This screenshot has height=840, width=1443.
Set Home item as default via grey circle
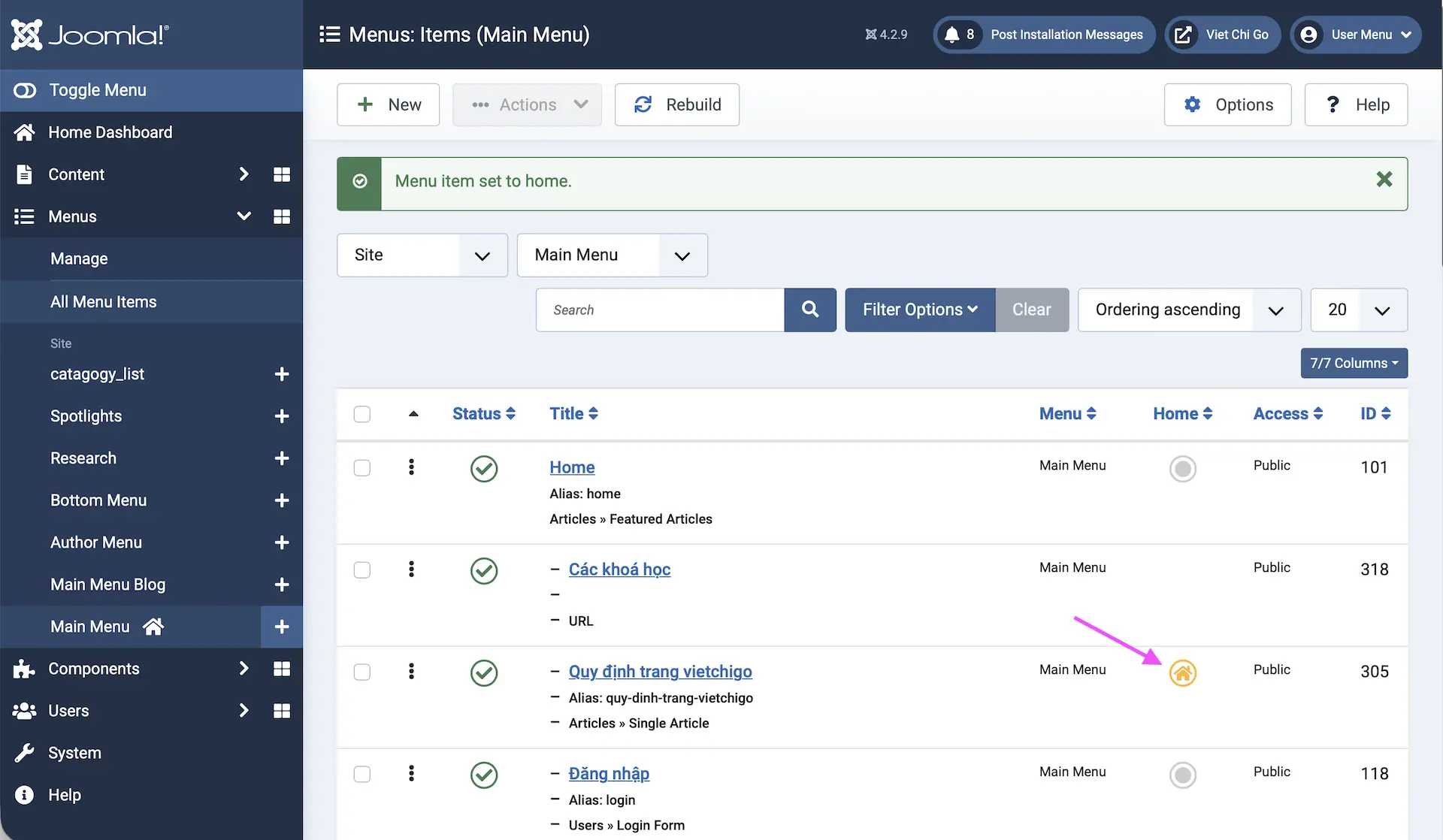(x=1182, y=469)
